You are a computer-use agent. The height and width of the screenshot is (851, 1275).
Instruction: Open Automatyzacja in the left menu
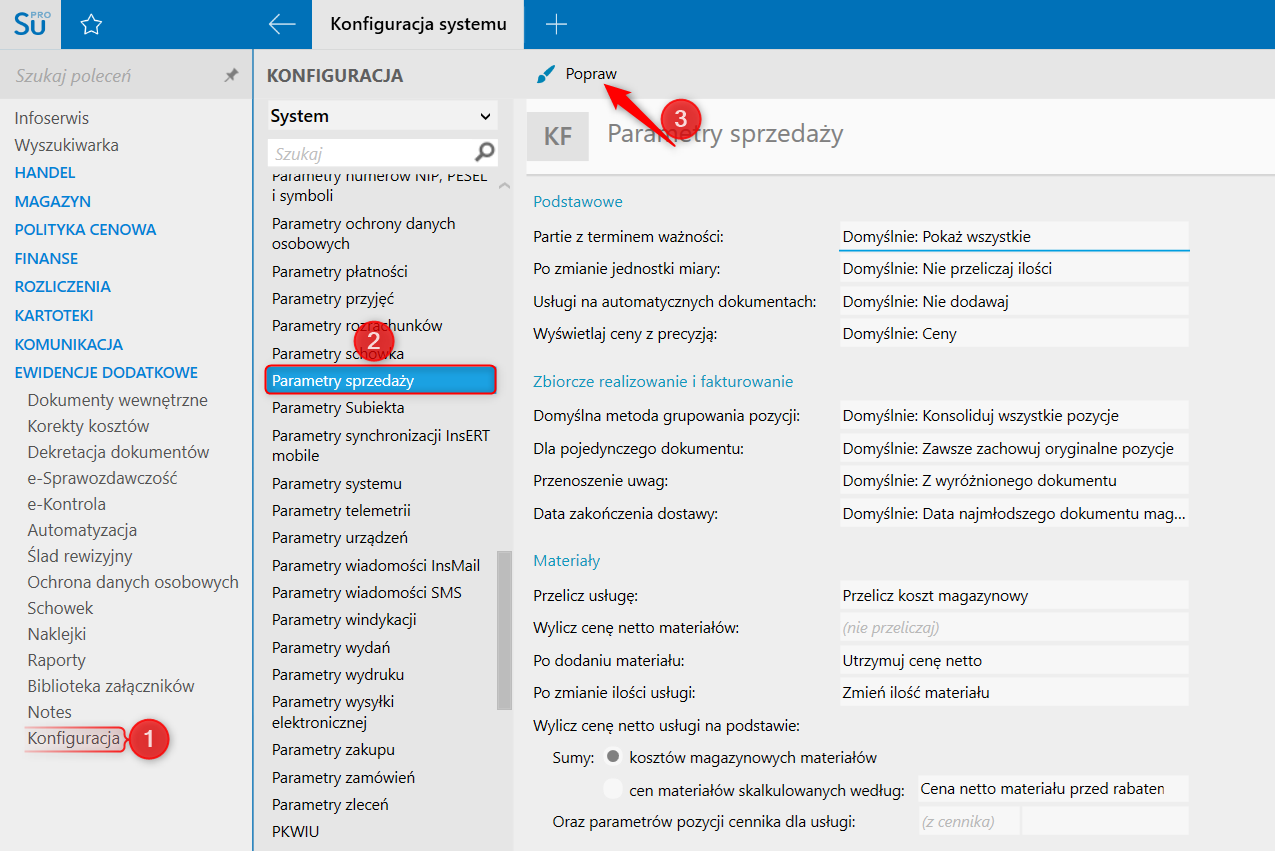(82, 530)
